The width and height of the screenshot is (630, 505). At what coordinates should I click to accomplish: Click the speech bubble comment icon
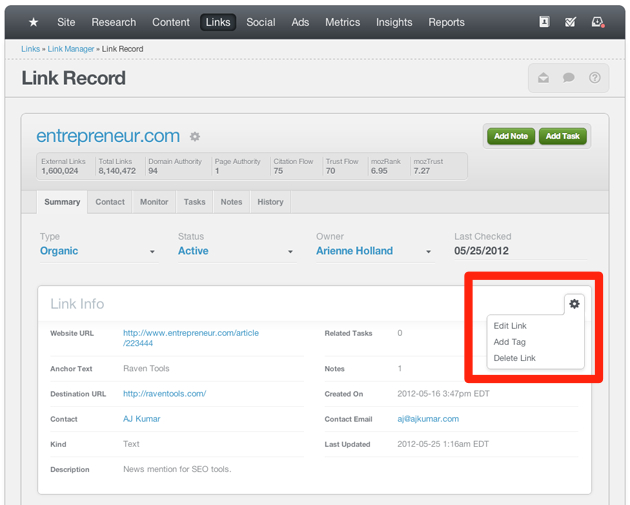click(569, 78)
